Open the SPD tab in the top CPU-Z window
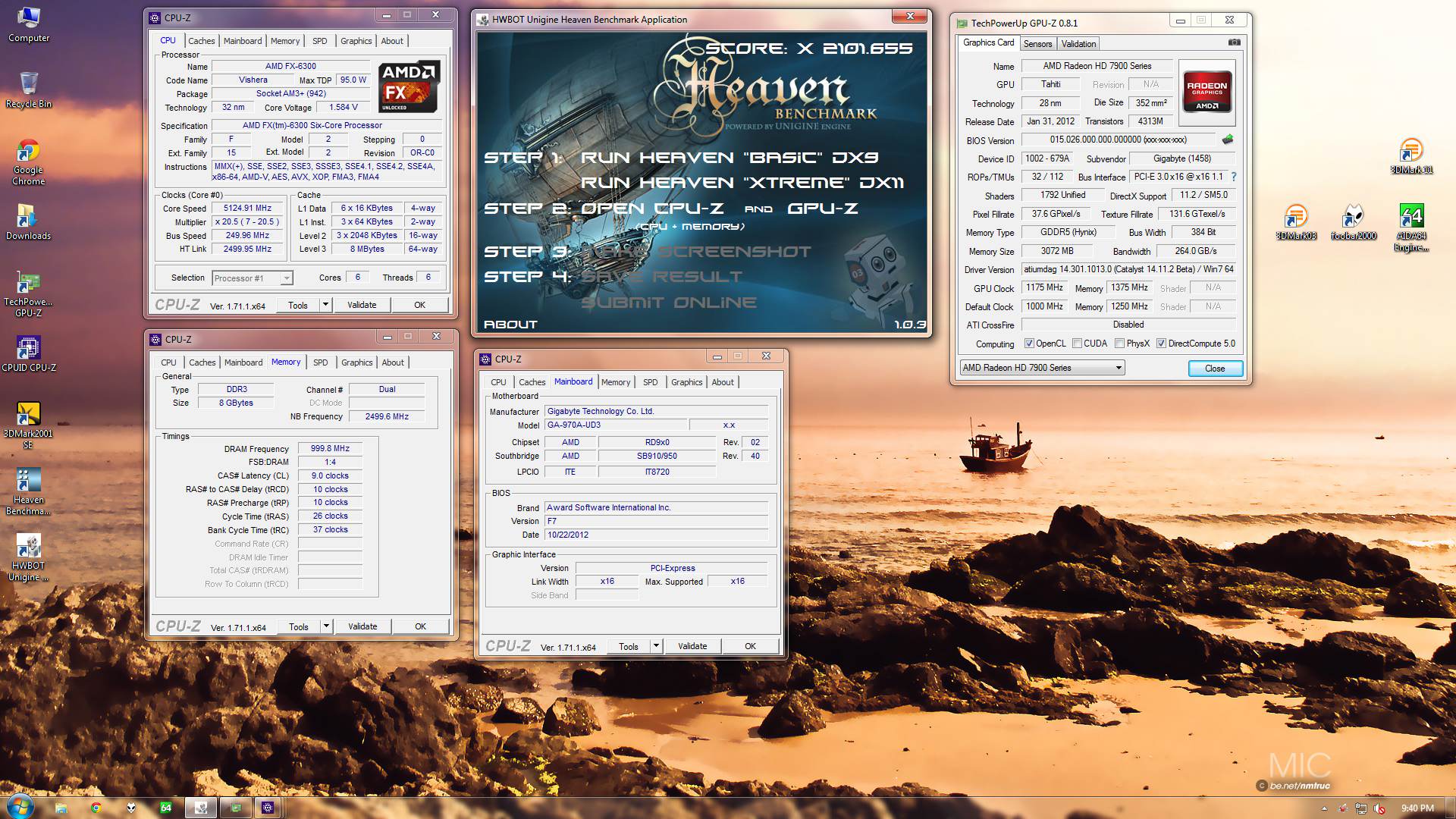 click(x=320, y=41)
